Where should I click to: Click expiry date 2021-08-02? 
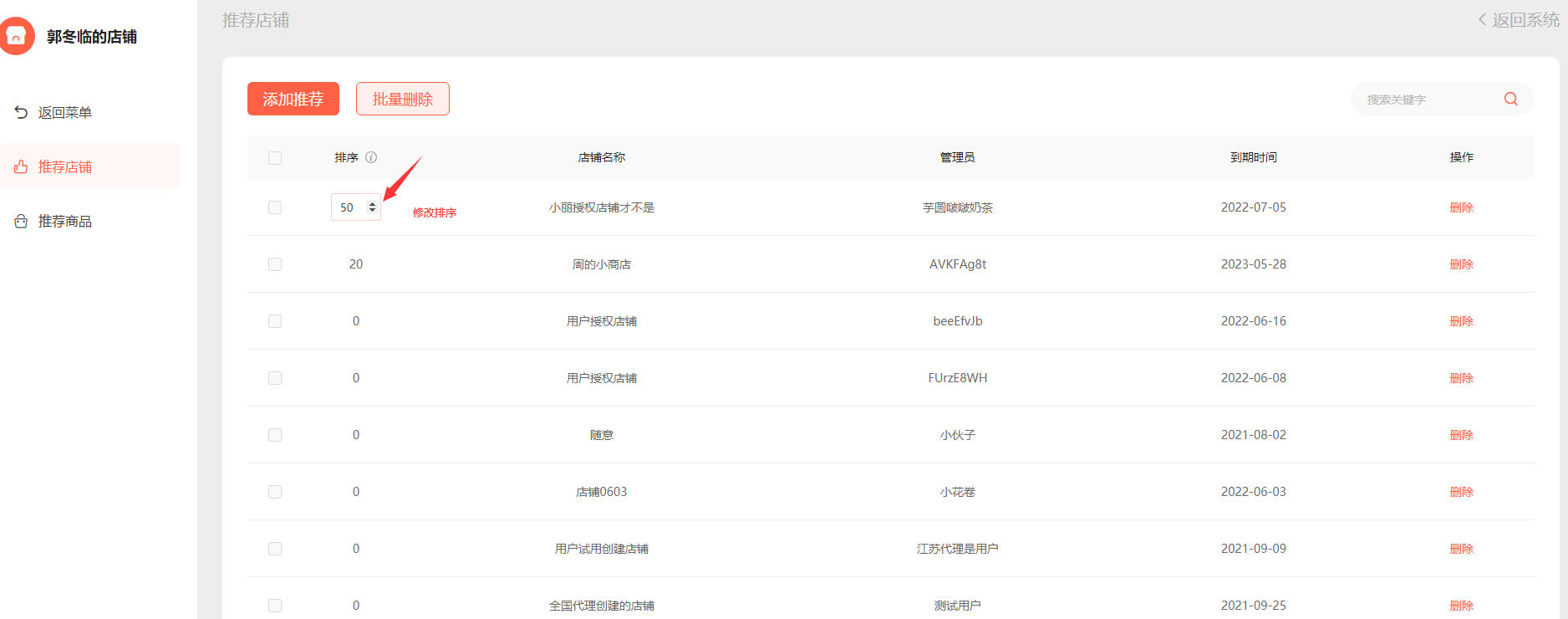click(1254, 435)
